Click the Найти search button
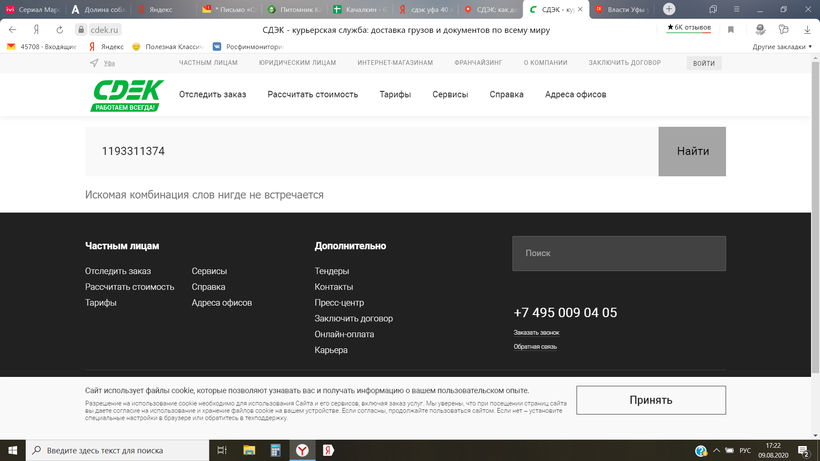 coord(692,152)
